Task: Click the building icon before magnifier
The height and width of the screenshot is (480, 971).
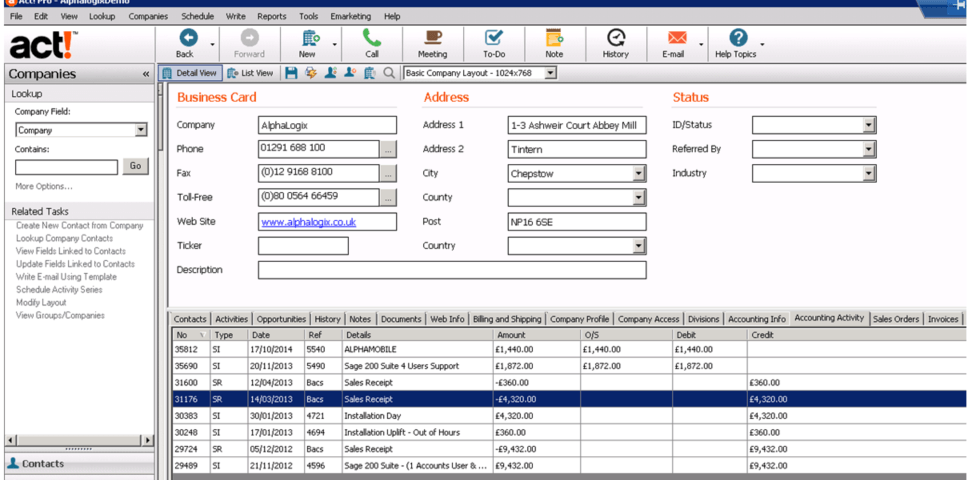Action: 370,73
